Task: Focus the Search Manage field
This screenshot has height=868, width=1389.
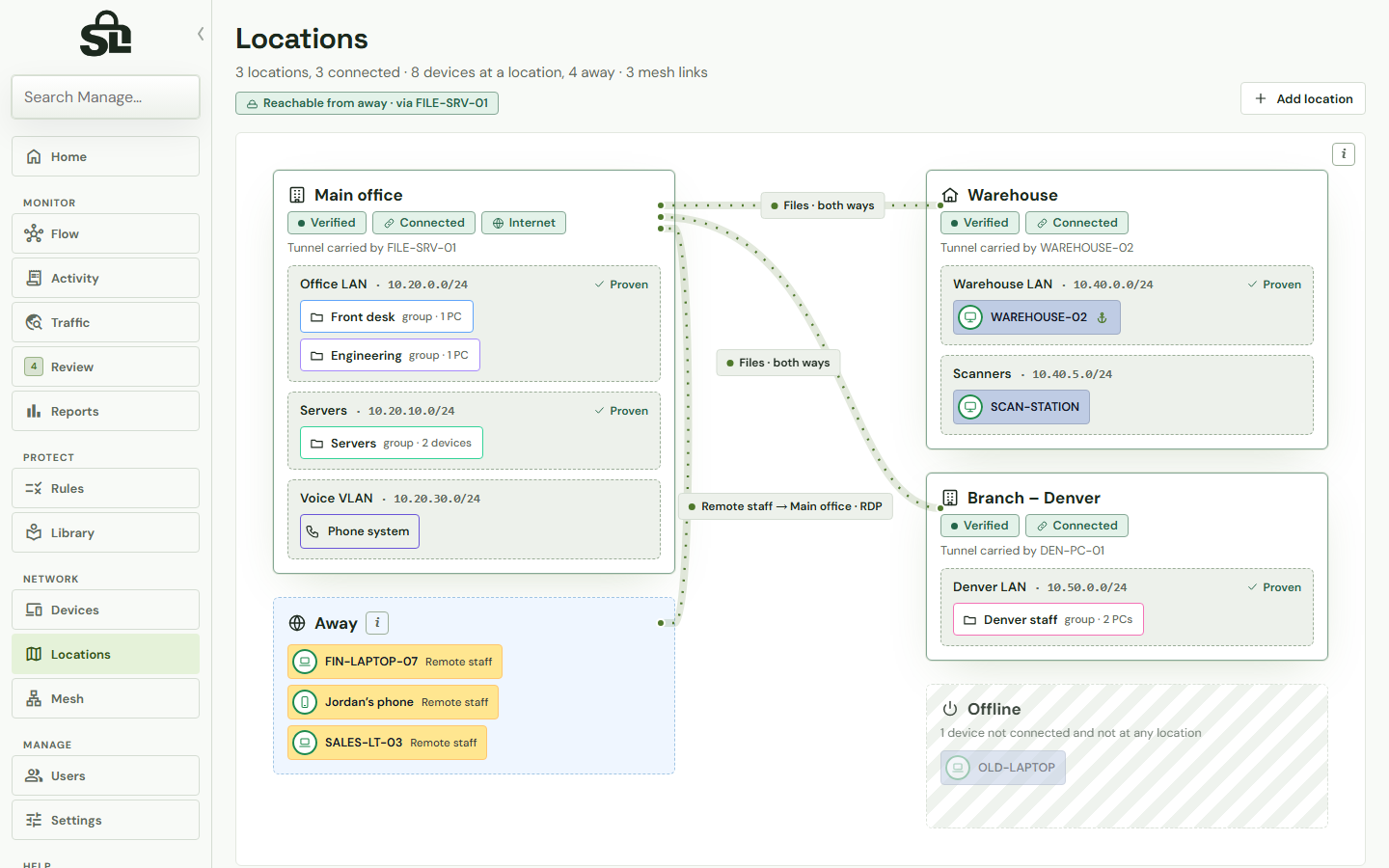Action: [x=106, y=96]
